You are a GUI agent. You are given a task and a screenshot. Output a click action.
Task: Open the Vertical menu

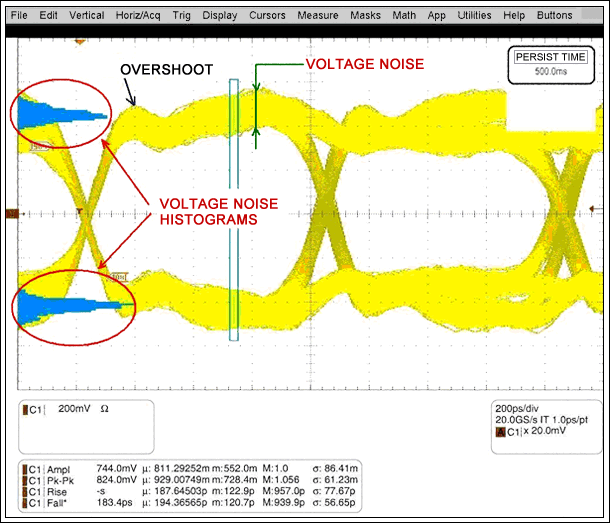[87, 16]
